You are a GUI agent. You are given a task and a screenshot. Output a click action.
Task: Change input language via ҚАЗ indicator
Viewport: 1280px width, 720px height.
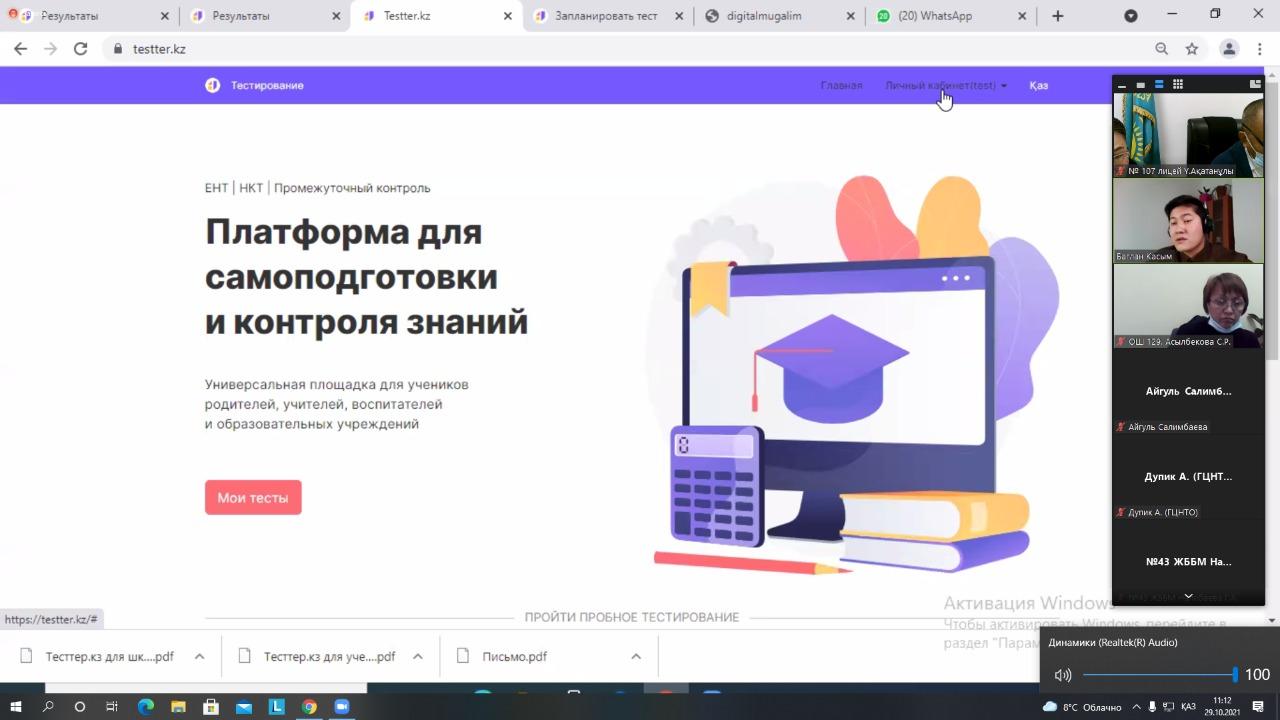point(1188,706)
